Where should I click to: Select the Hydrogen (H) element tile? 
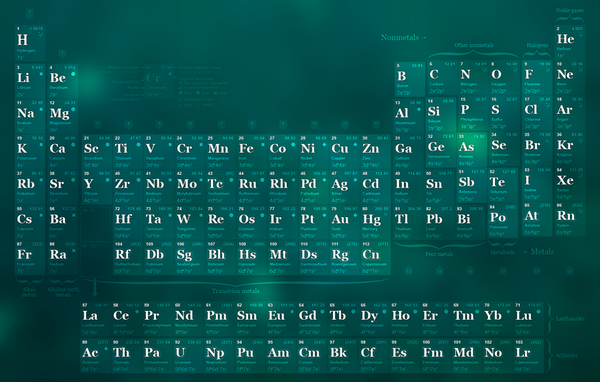point(30,43)
